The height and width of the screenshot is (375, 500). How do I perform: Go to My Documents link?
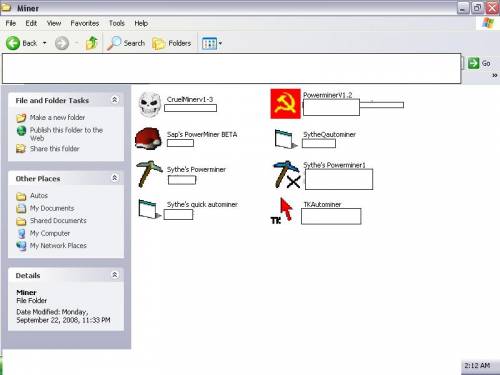[52, 208]
